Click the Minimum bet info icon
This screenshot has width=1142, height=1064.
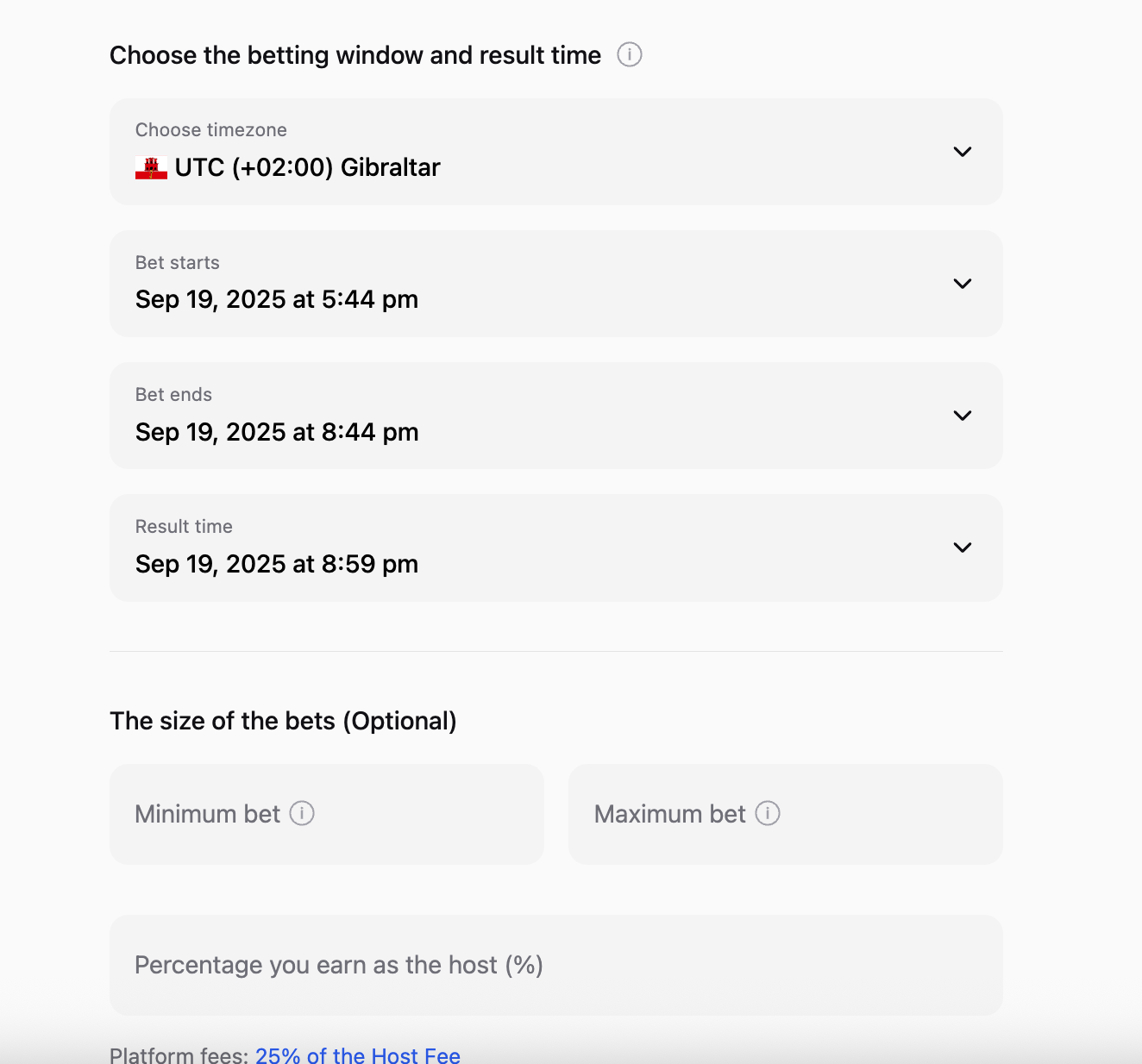[302, 813]
